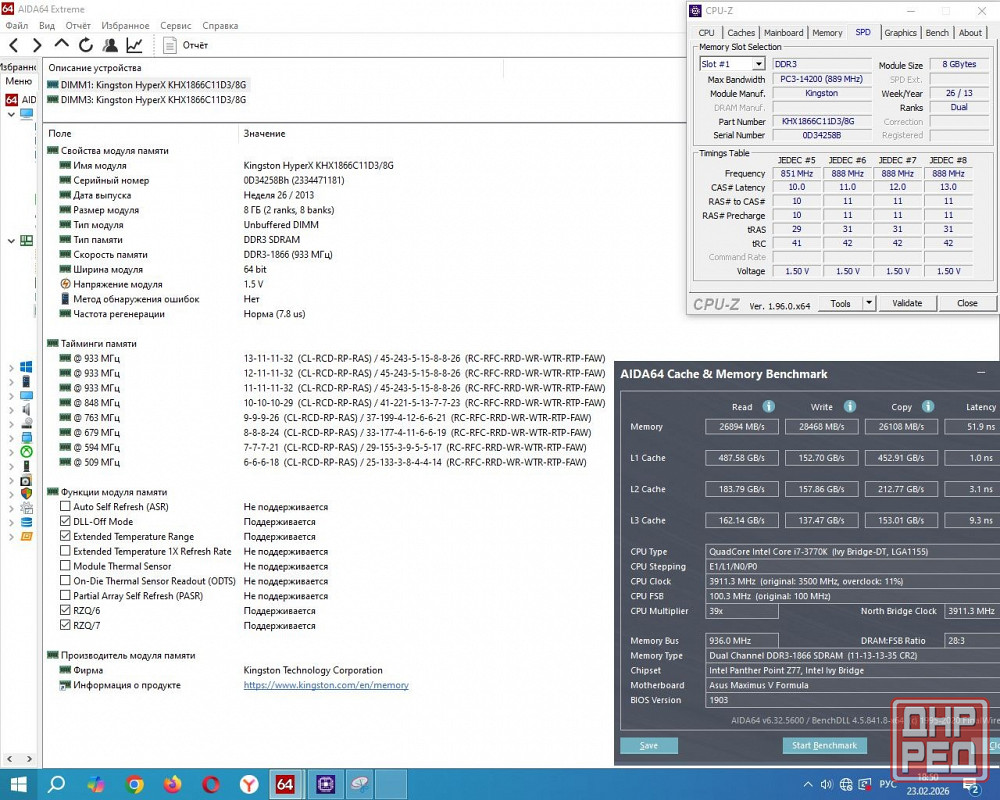Viewport: 1000px width, 800px height.
Task: Open the Сервис menu
Action: coord(175,25)
